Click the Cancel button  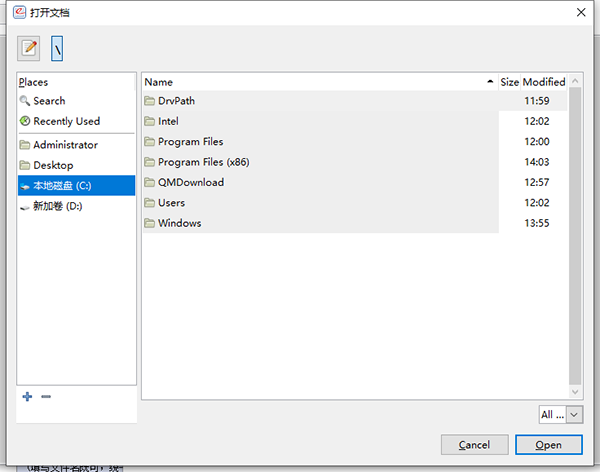[474, 444]
